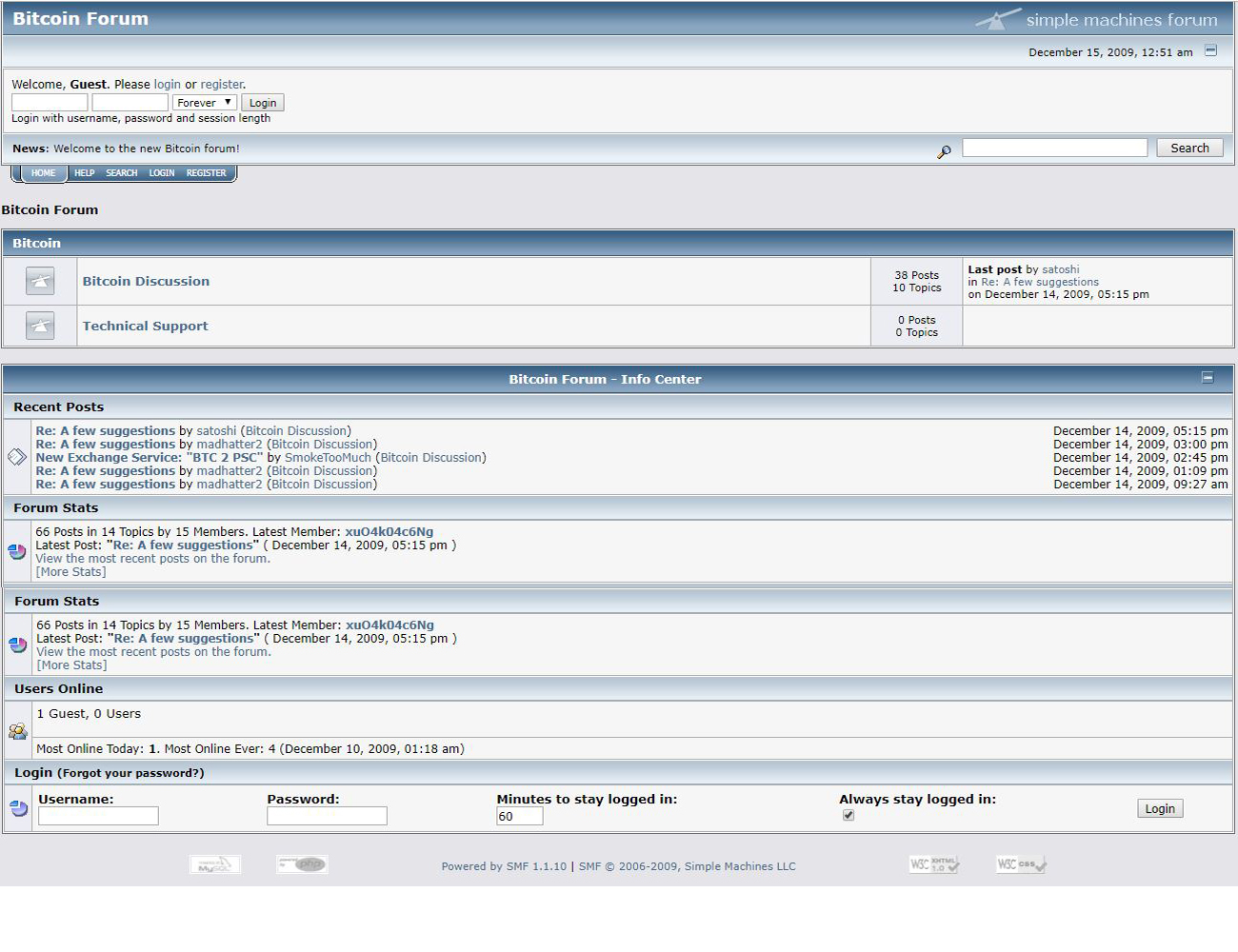Open recent post Re: A few suggestions by satoshi

pyautogui.click(x=106, y=431)
